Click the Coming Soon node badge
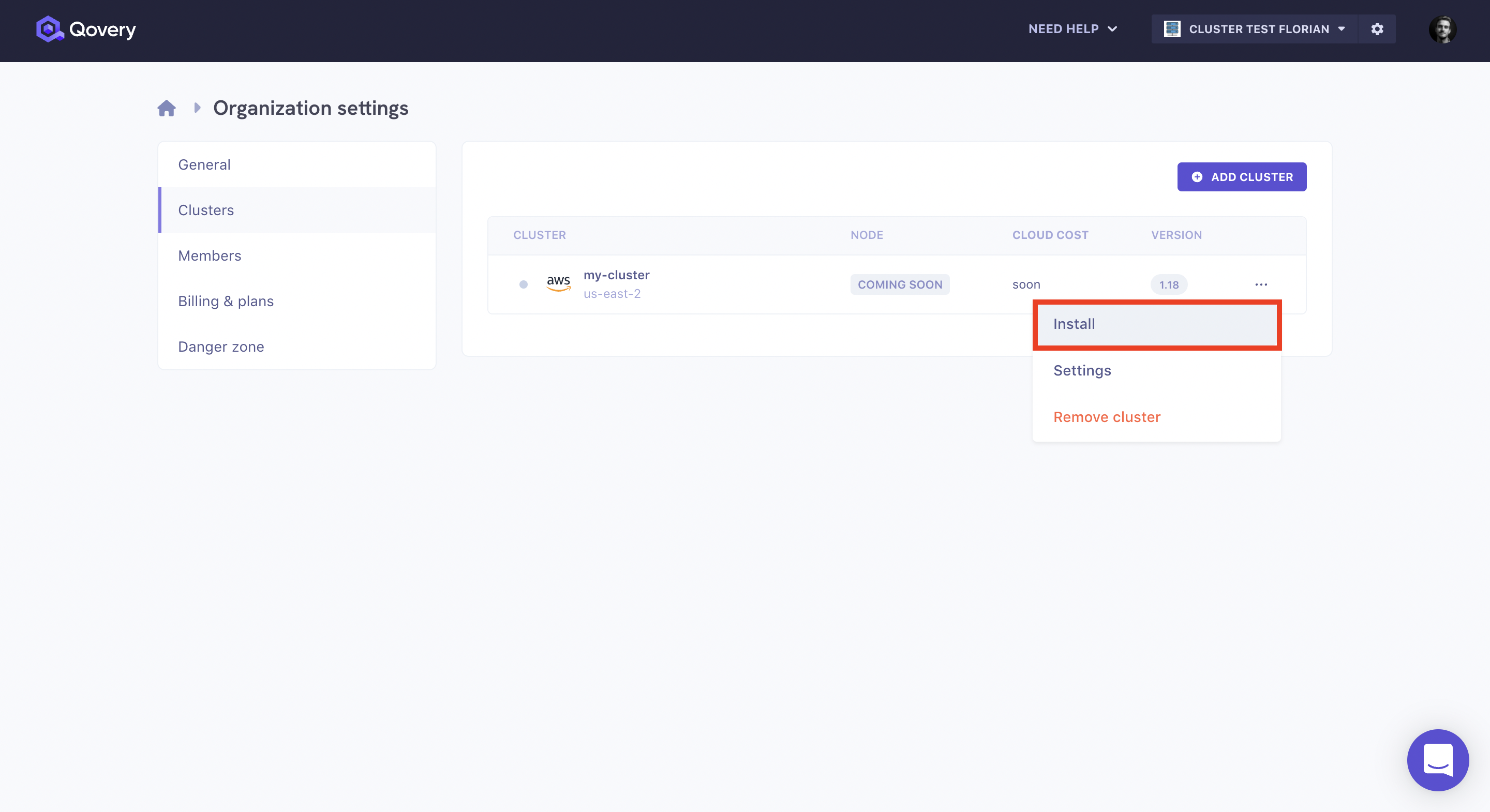Image resolution: width=1490 pixels, height=812 pixels. (900, 284)
